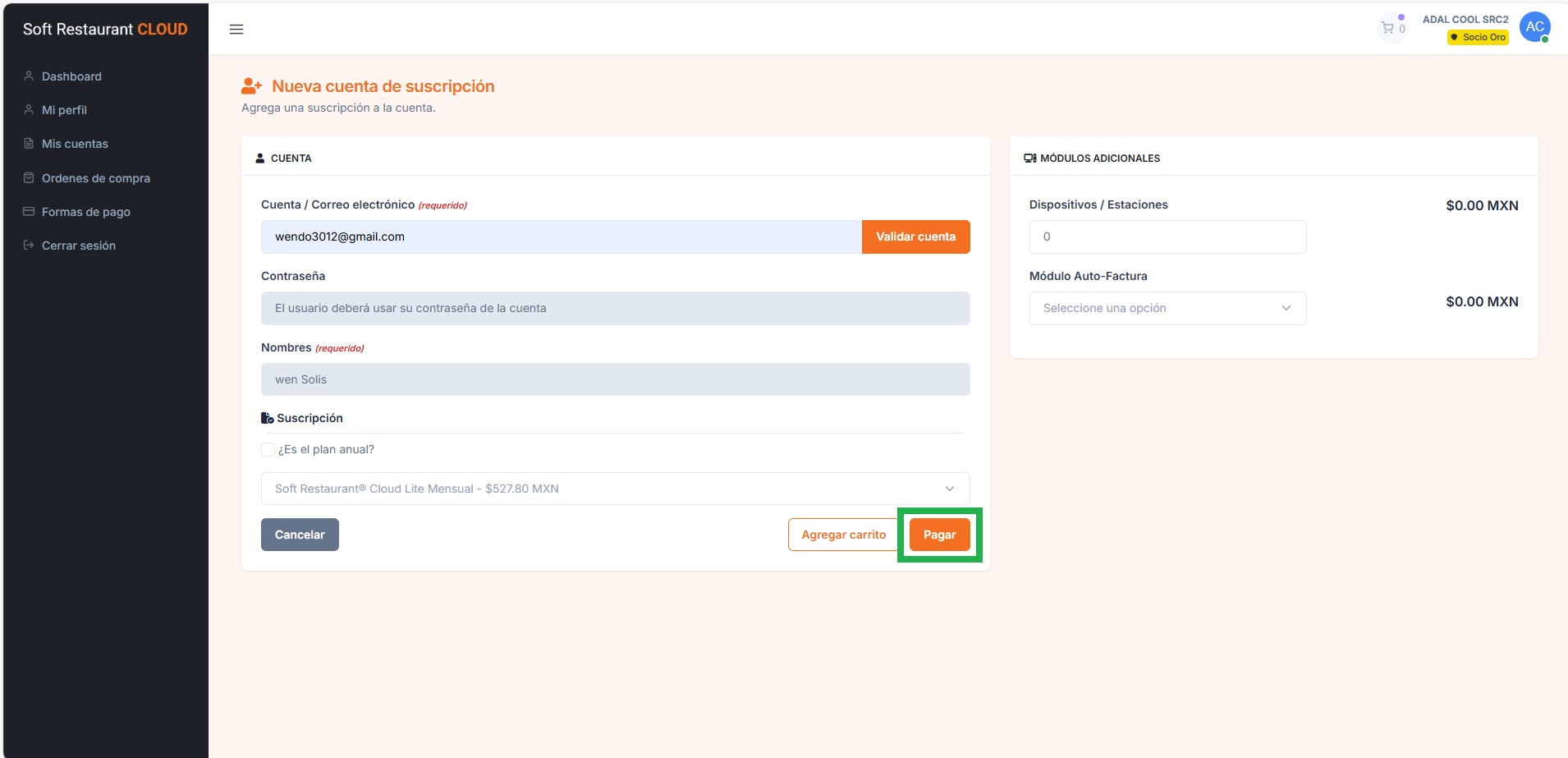Click the Ordenes de compra icon
The width and height of the screenshot is (1568, 758).
click(x=29, y=177)
